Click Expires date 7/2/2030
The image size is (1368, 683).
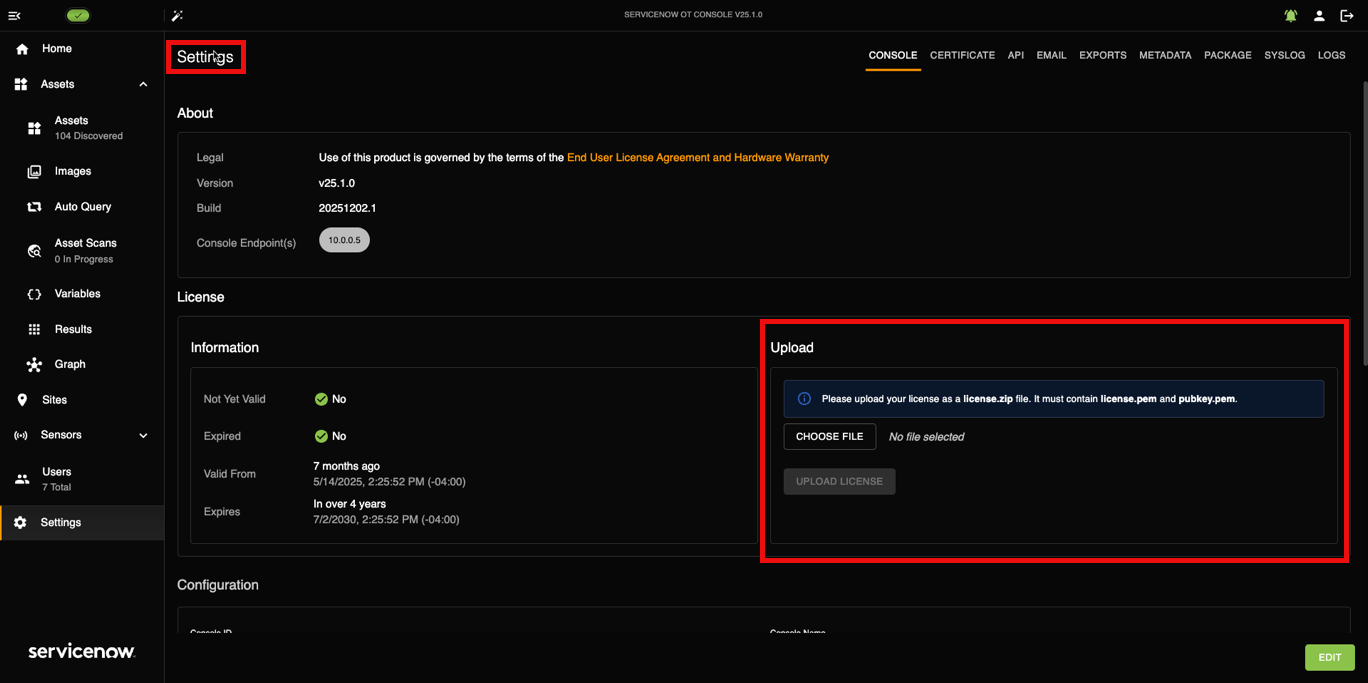[x=386, y=520]
